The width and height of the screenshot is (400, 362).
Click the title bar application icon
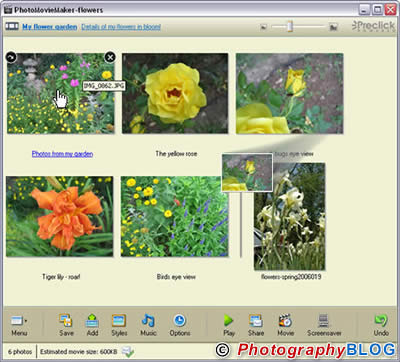click(x=8, y=10)
